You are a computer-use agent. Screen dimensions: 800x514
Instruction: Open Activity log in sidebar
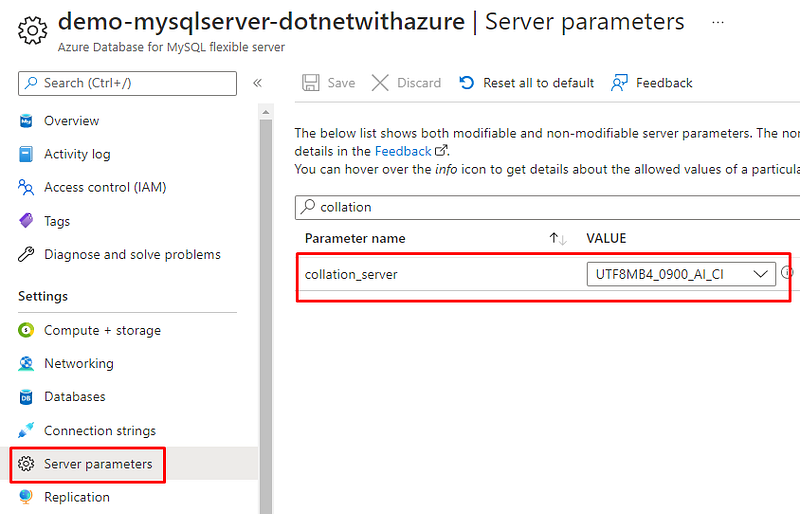click(x=77, y=154)
